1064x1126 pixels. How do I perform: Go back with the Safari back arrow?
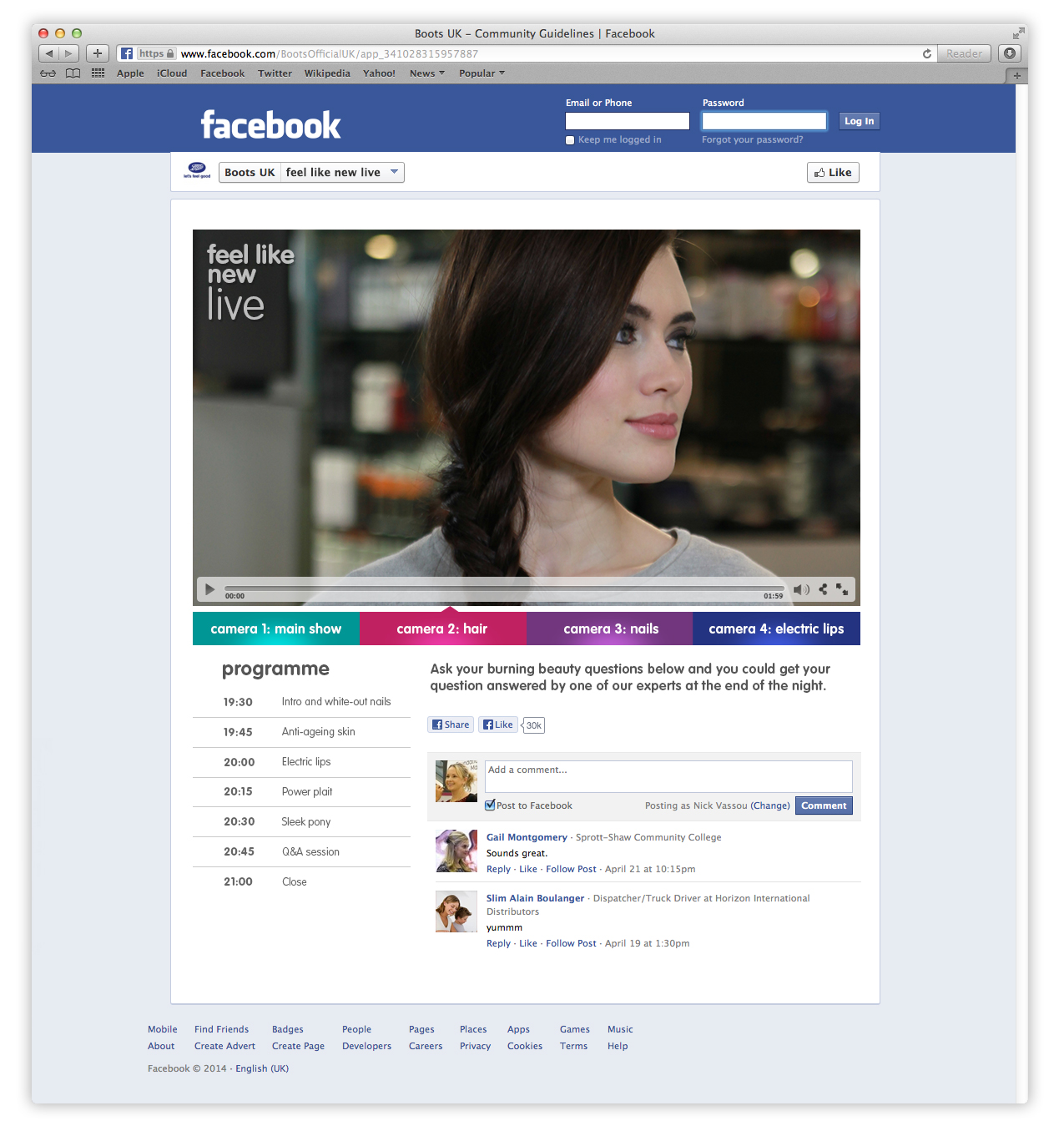(48, 53)
